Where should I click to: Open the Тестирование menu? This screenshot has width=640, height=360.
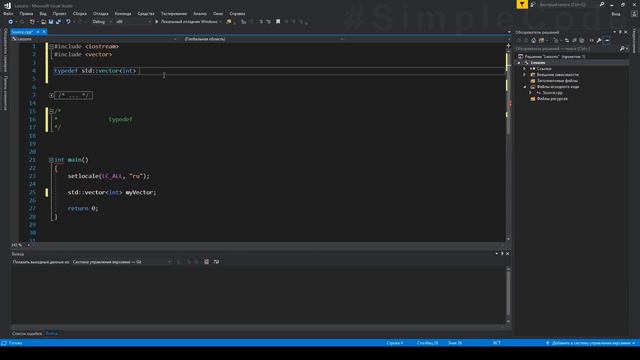tap(174, 13)
